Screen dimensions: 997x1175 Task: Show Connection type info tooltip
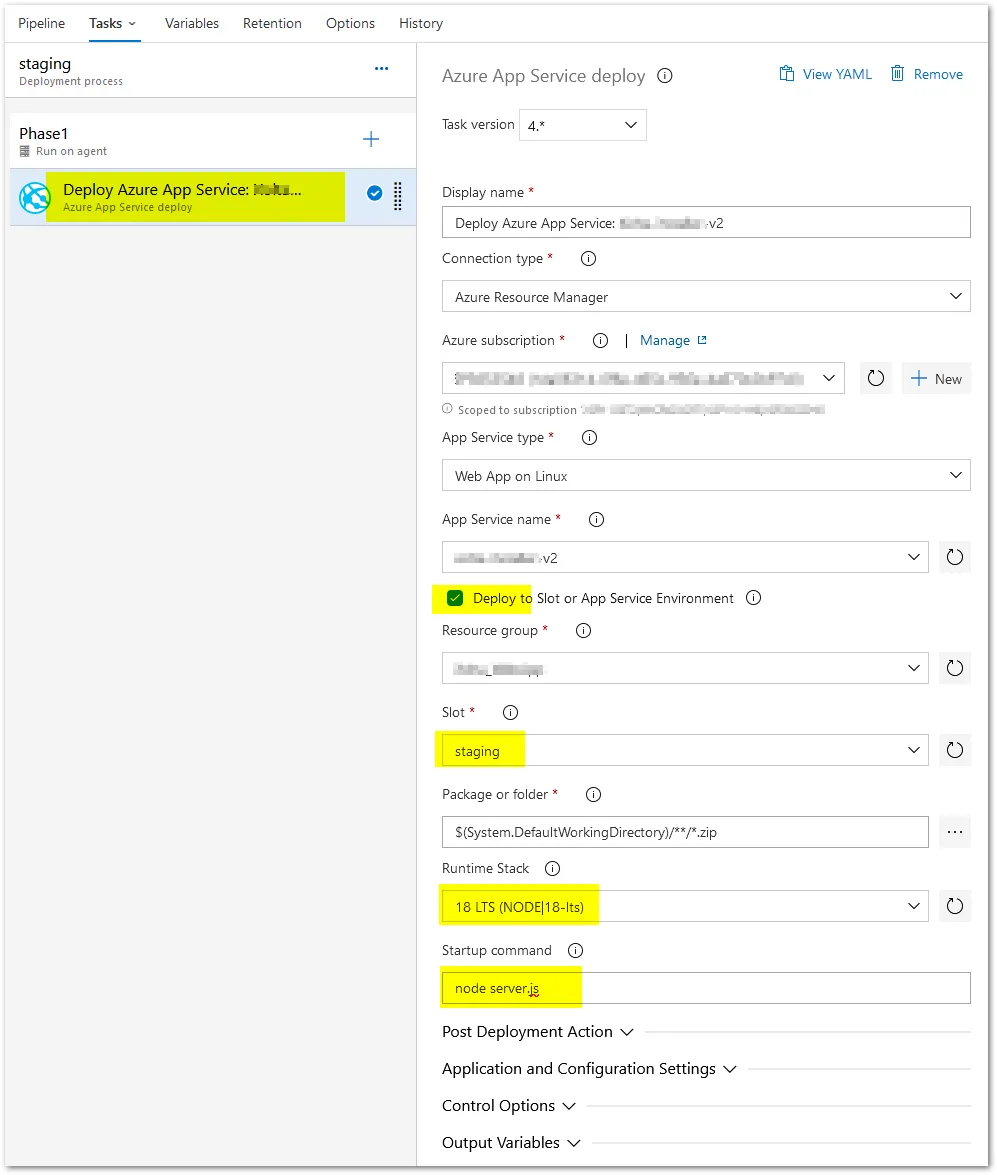[x=588, y=259]
